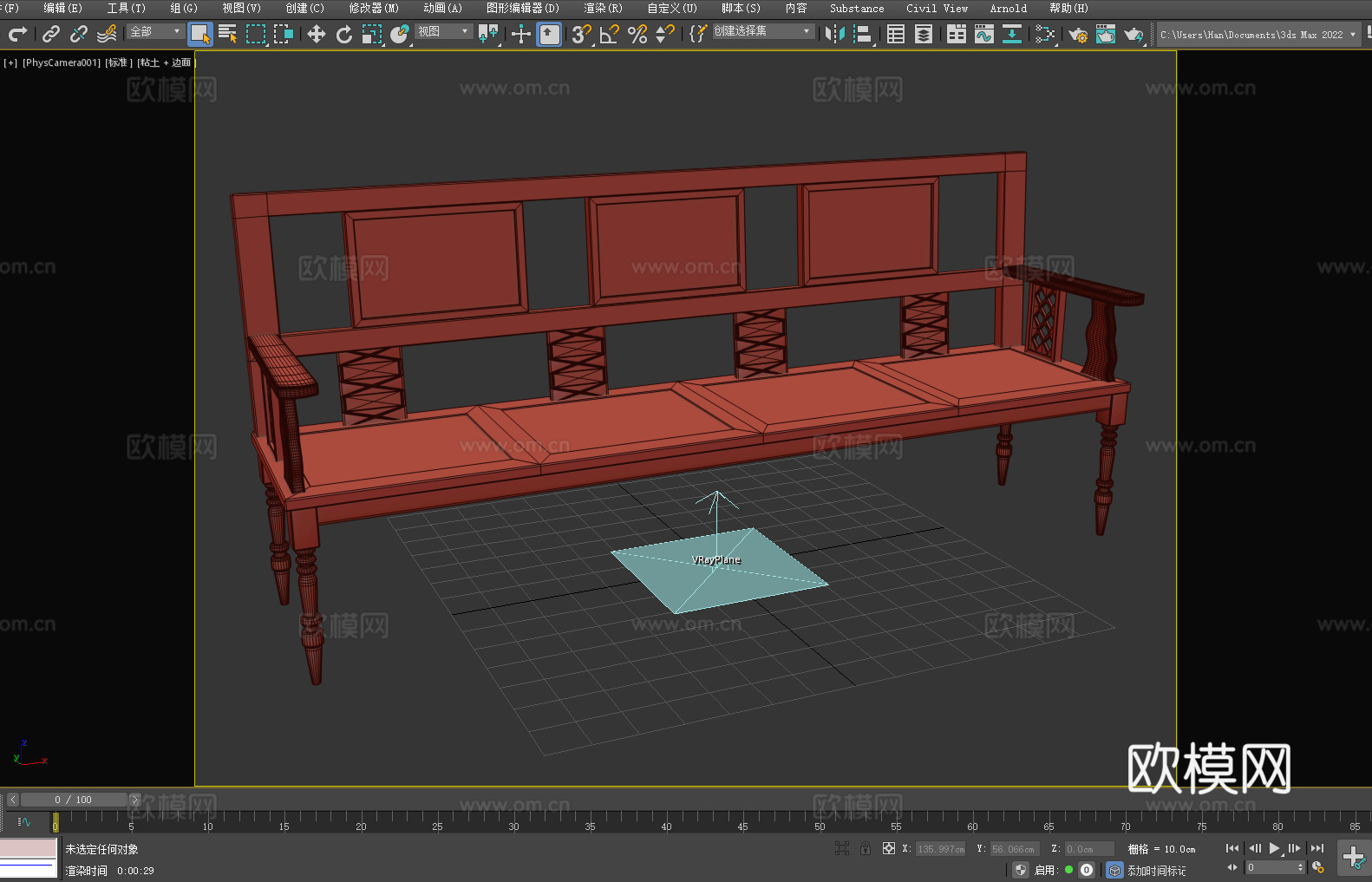The width and height of the screenshot is (1372, 882).
Task: Open the Substance menu
Action: tap(857, 8)
